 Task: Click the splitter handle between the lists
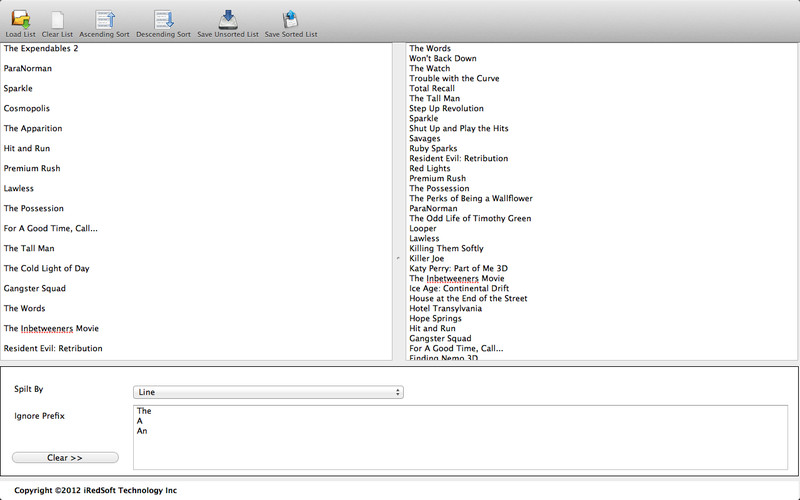pyautogui.click(x=398, y=258)
